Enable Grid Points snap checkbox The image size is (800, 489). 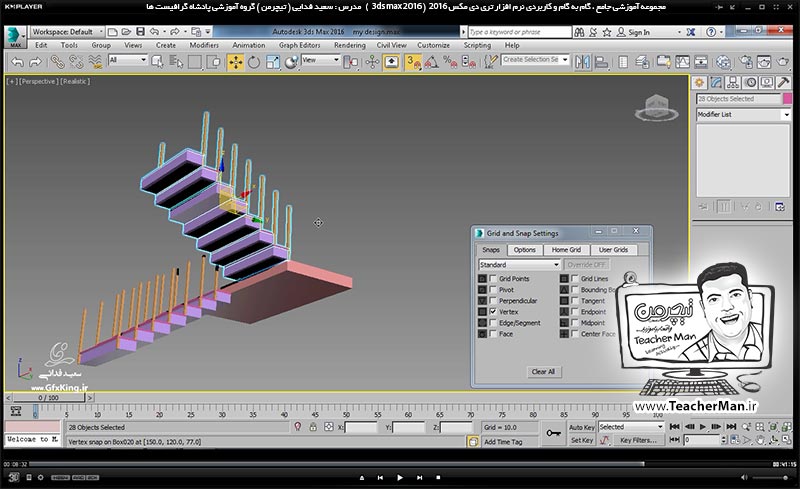tap(493, 278)
